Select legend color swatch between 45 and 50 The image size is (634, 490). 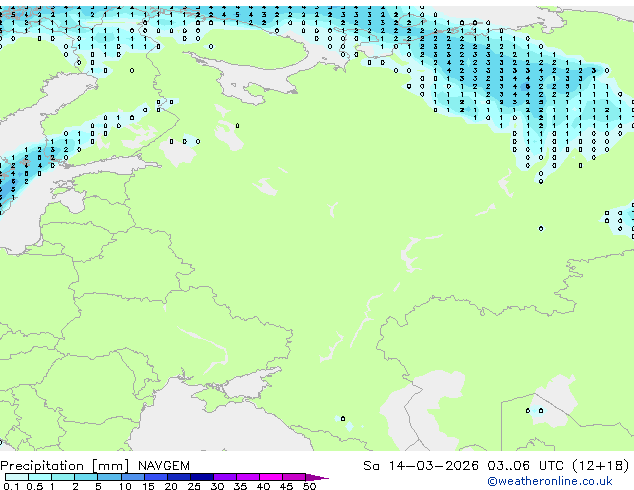pos(294,477)
